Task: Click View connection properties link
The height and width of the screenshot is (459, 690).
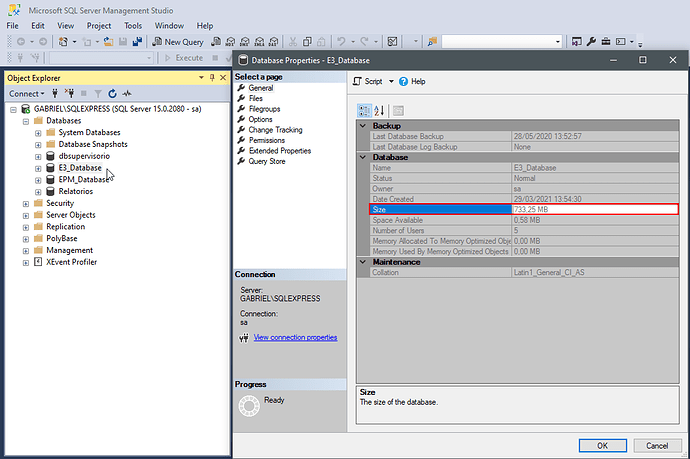Action: tap(295, 338)
